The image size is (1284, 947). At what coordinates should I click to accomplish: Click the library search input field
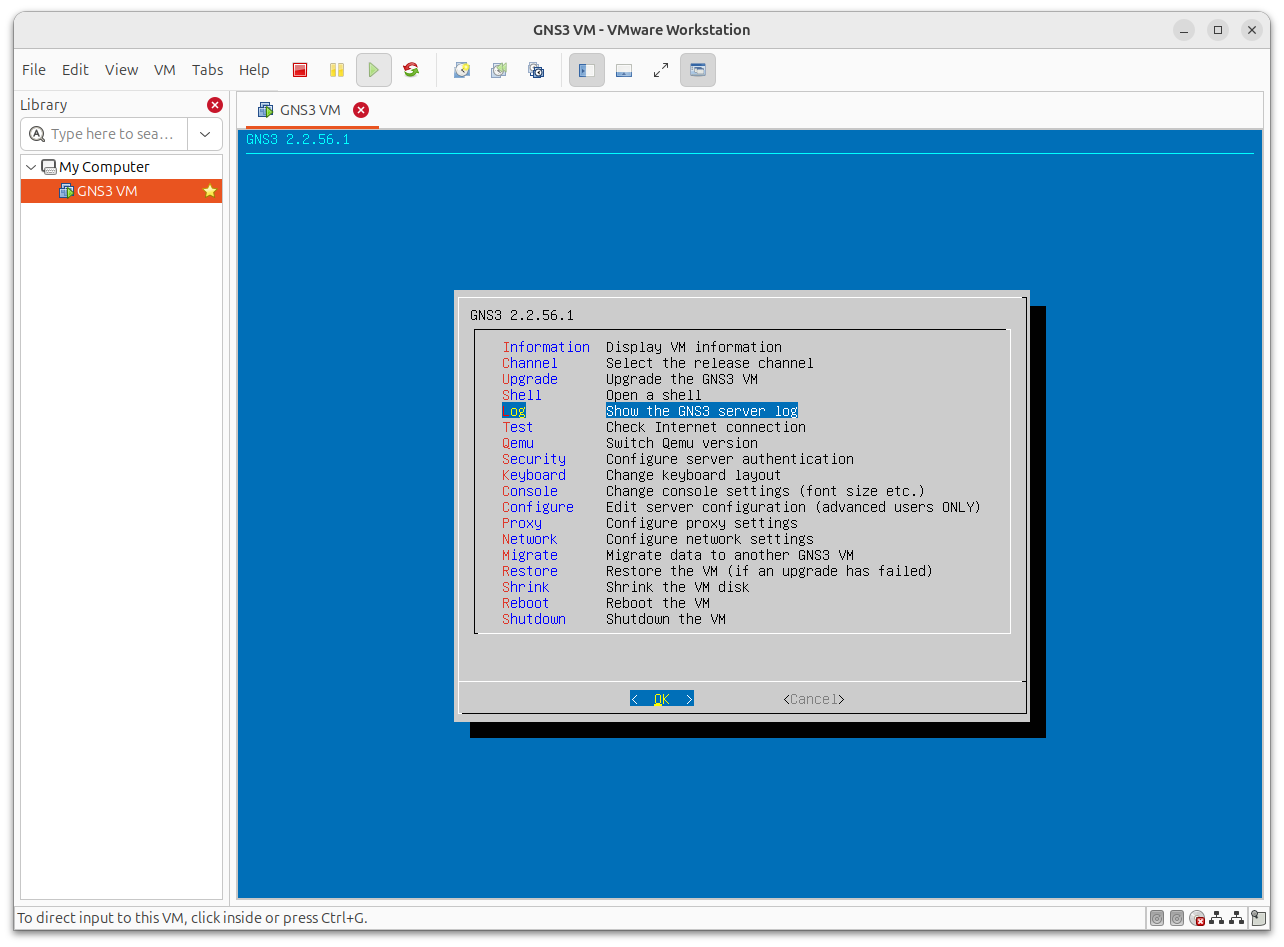tap(105, 134)
